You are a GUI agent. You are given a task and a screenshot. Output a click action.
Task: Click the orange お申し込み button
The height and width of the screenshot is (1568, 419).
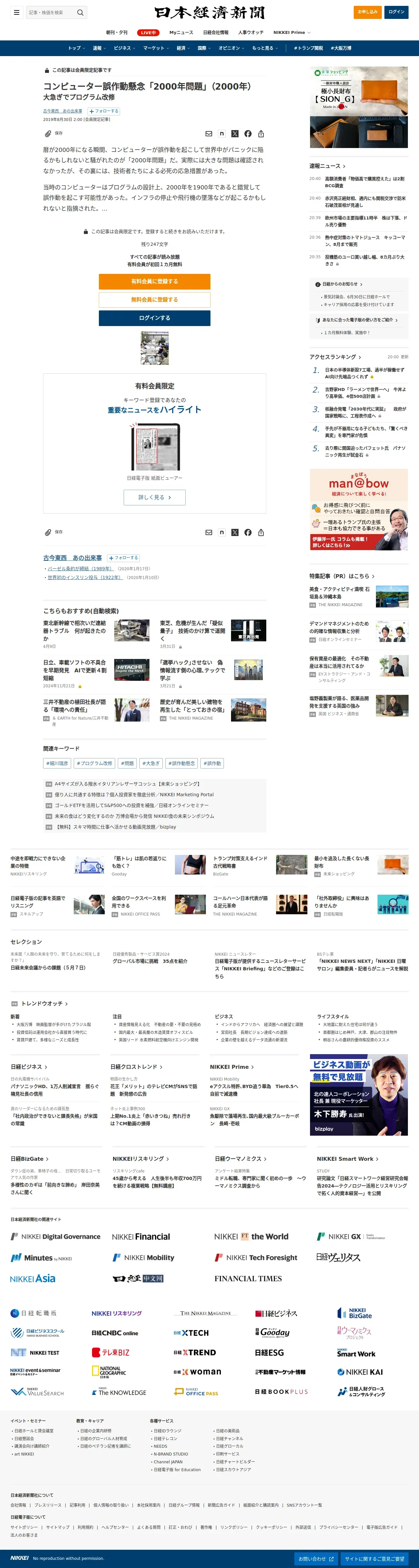tap(367, 12)
